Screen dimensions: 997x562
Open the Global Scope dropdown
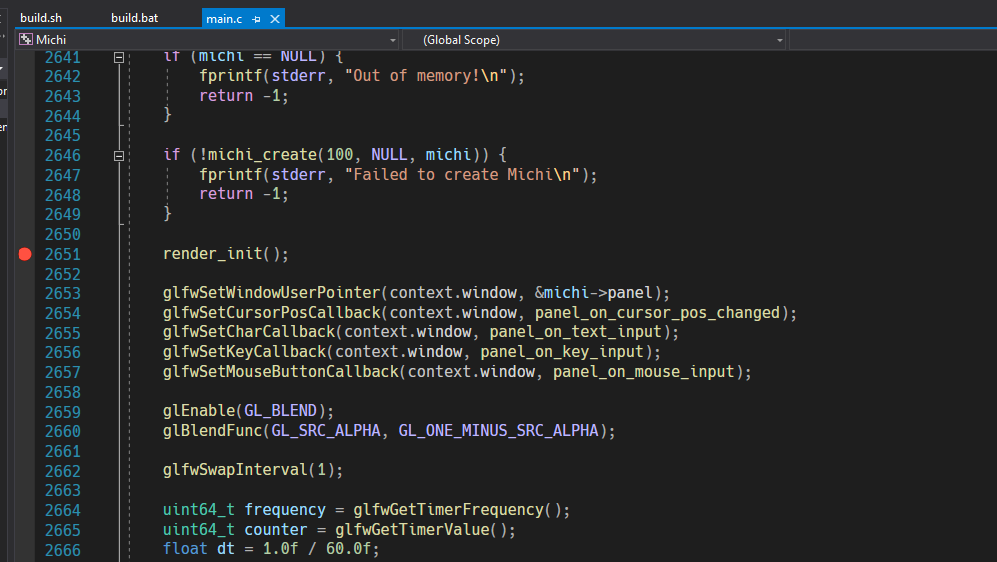[780, 40]
